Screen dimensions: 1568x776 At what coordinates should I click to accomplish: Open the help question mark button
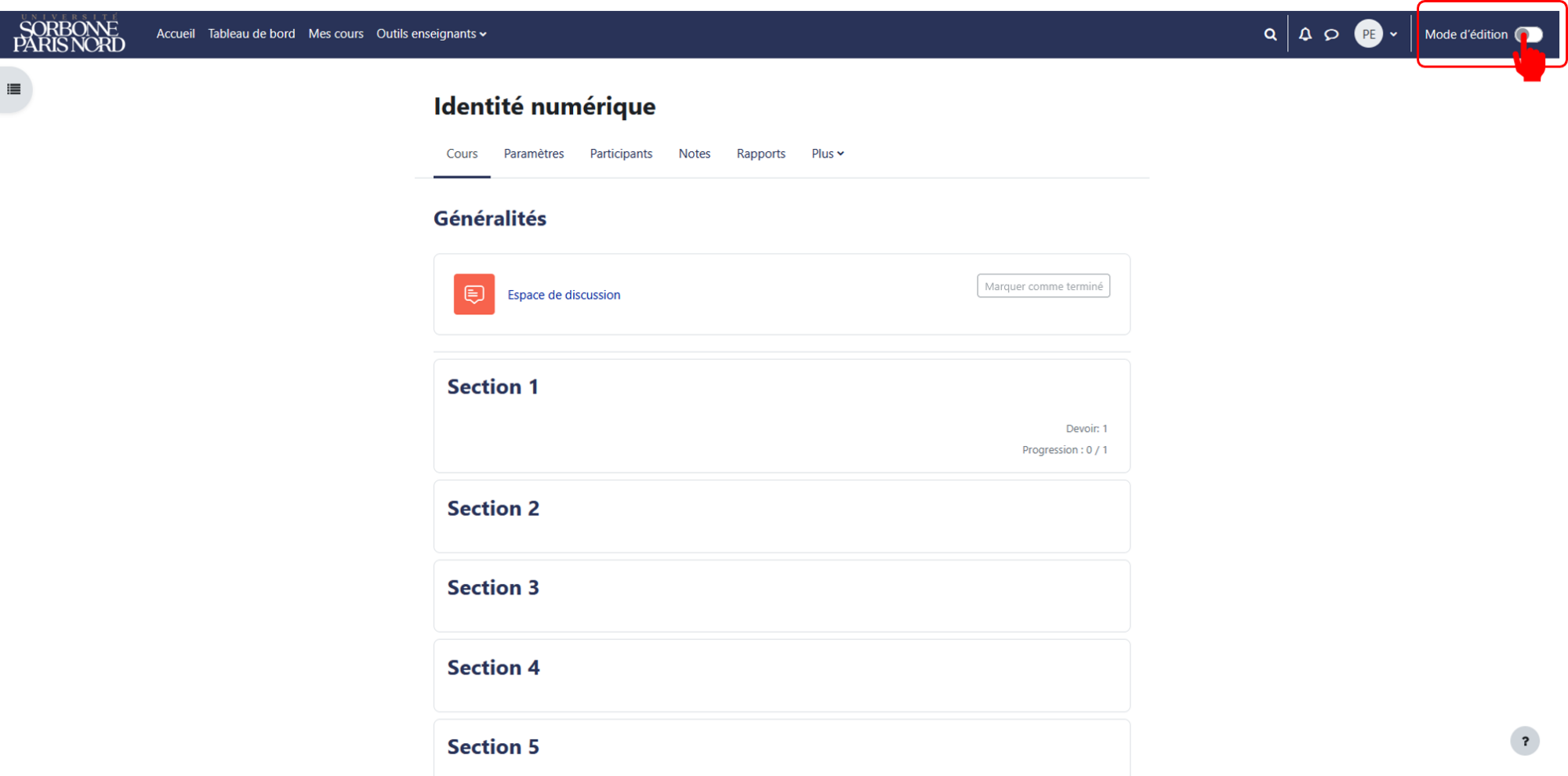[x=1525, y=741]
